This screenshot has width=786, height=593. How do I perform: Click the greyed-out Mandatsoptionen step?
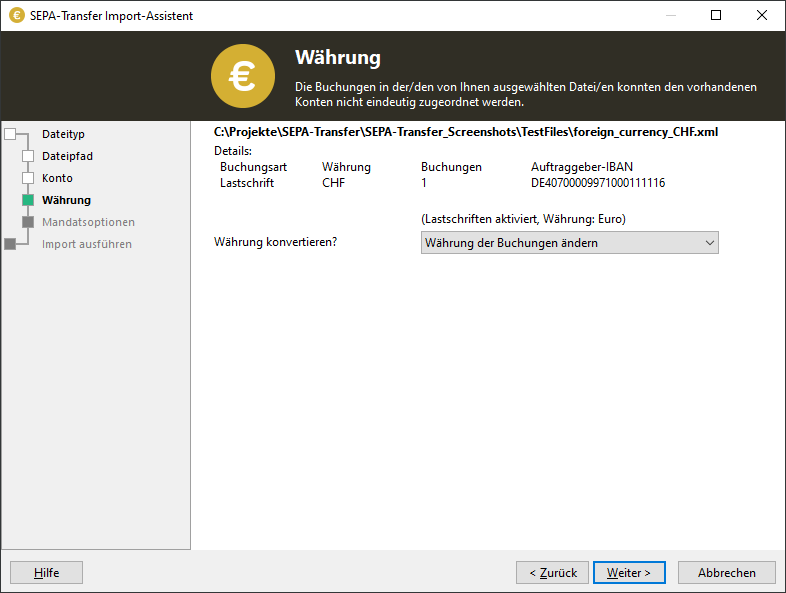pos(88,223)
